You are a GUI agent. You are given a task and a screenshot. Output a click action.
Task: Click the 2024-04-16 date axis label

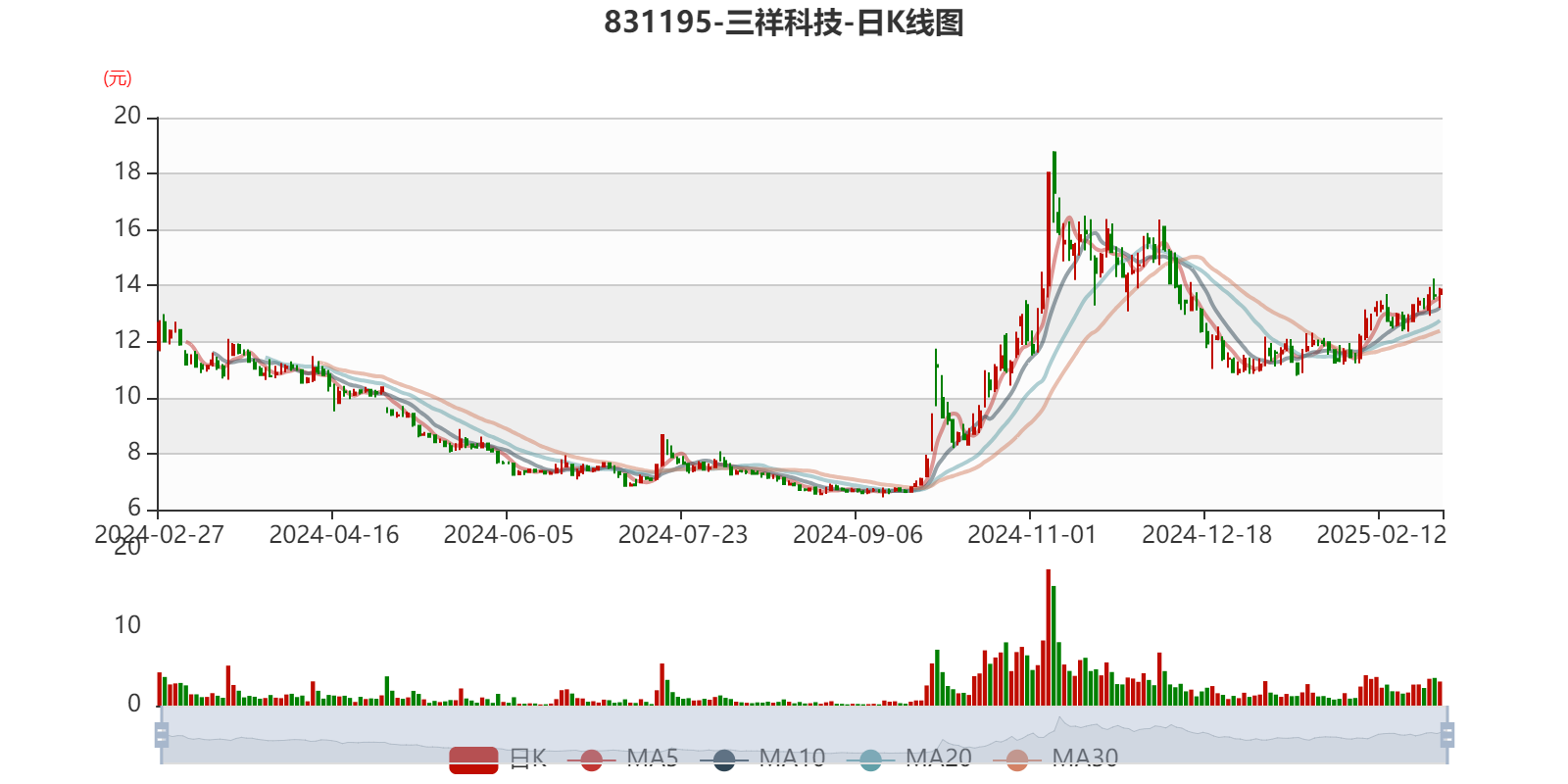(x=334, y=535)
